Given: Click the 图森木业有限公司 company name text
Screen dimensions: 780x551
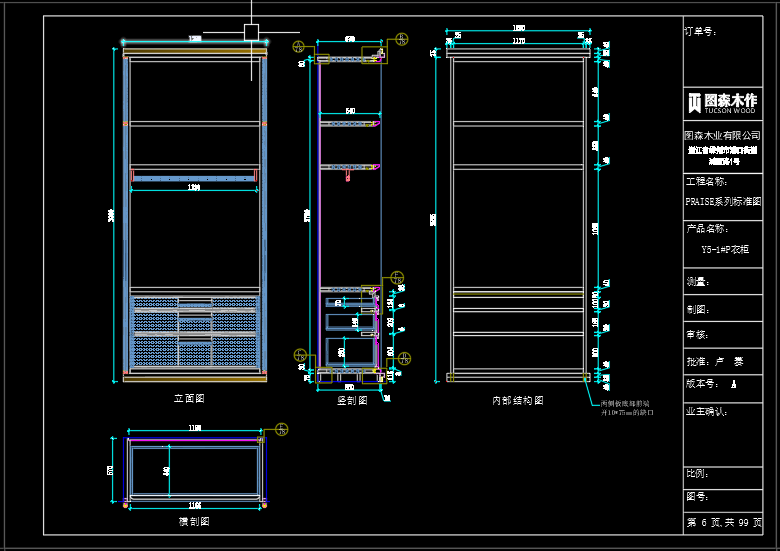Looking at the screenshot, I should click(x=722, y=135).
